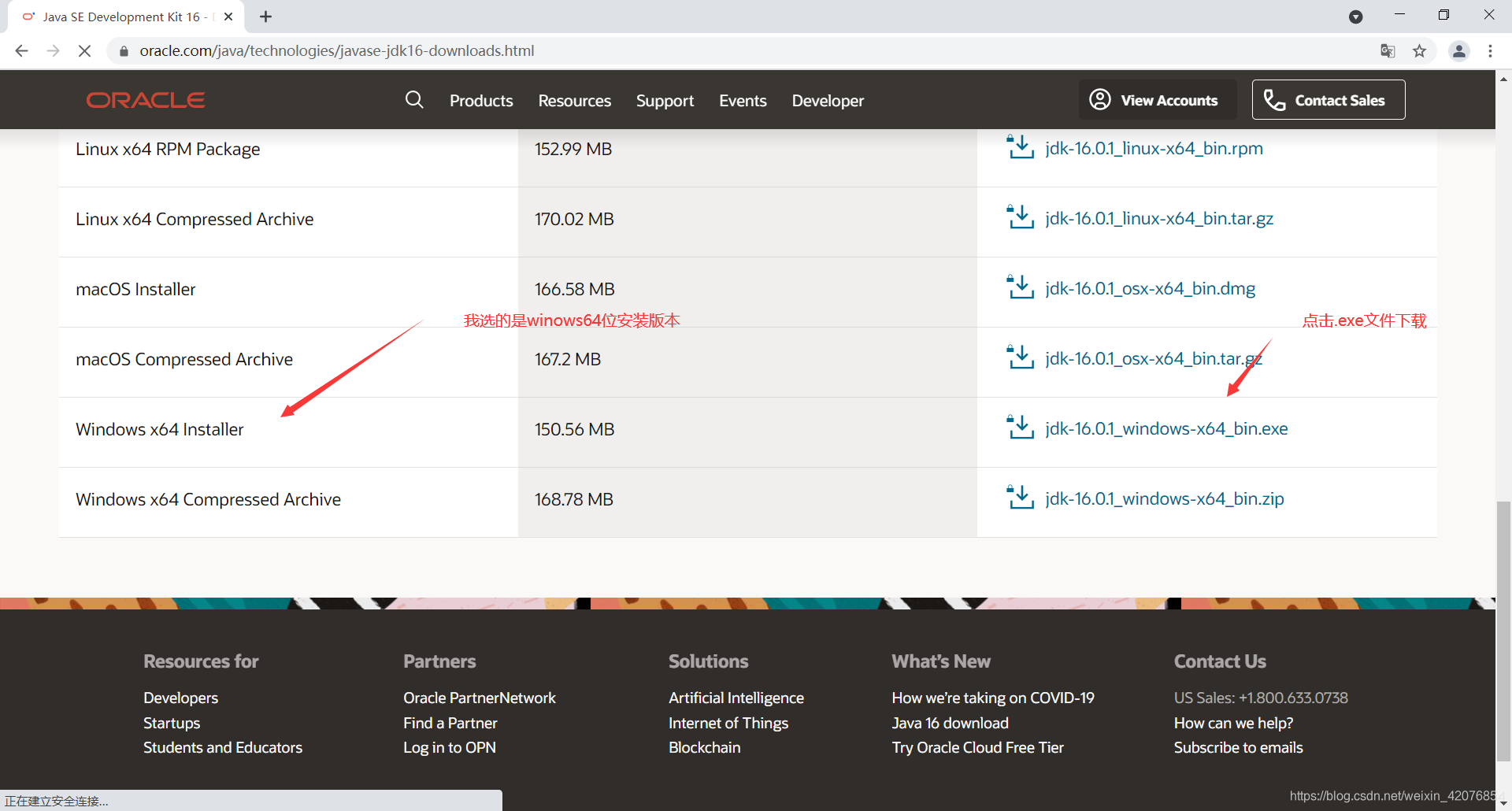Open Blockchain footer link
This screenshot has width=1512, height=811.
[x=704, y=747]
